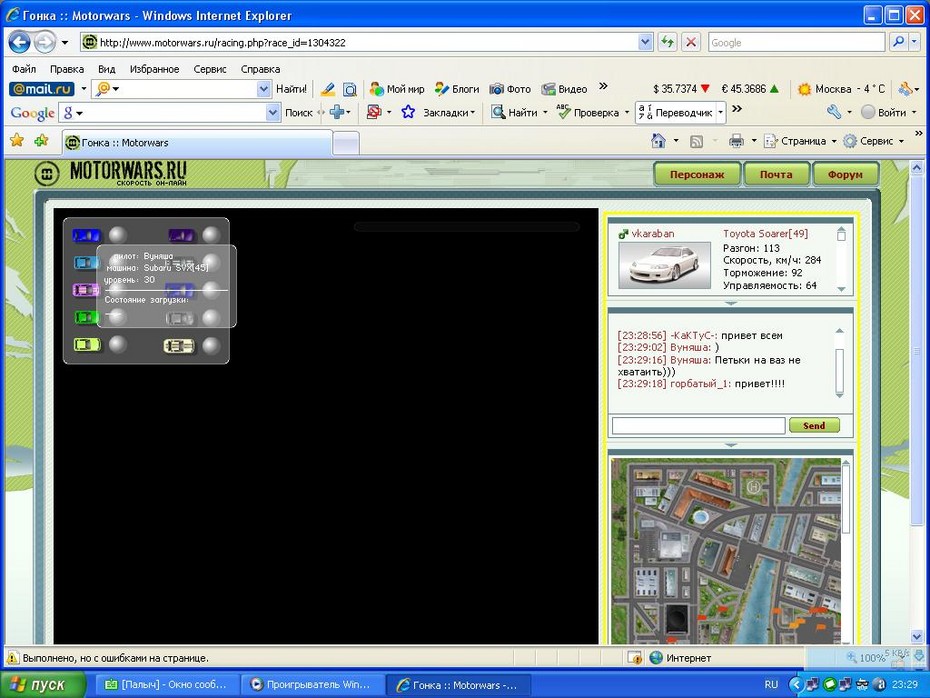Open the Избранное menu
930x698 pixels.
154,69
